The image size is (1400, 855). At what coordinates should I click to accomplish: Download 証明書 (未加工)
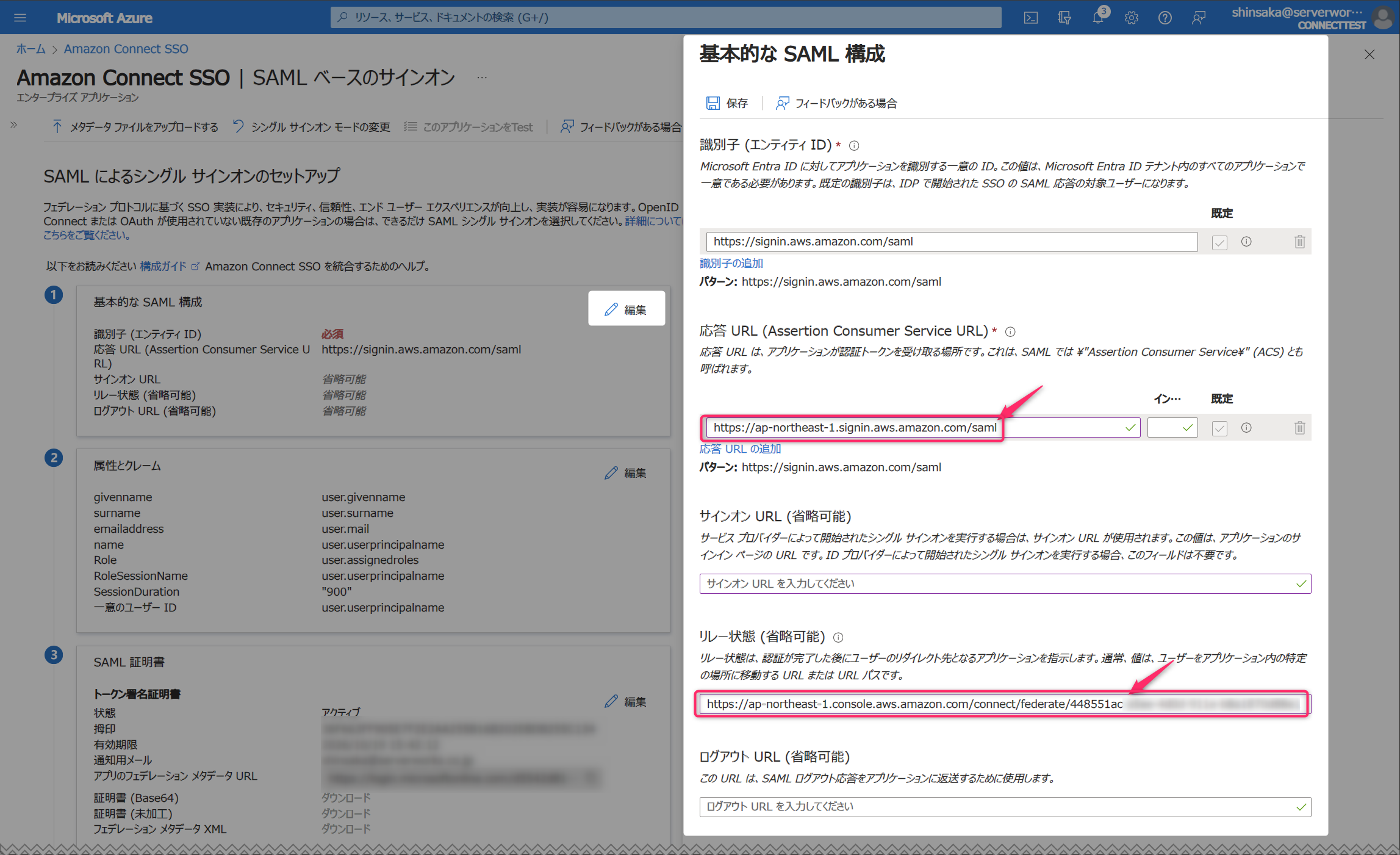[x=346, y=814]
